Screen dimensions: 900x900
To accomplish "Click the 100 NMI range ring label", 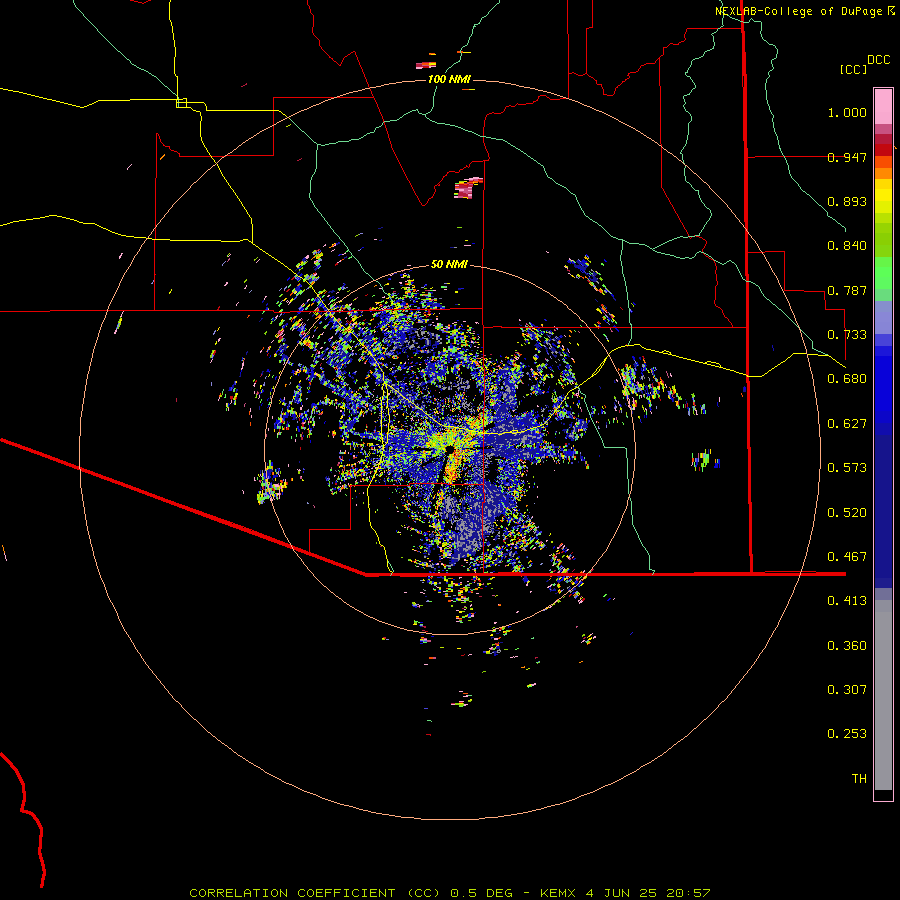I will [x=448, y=79].
